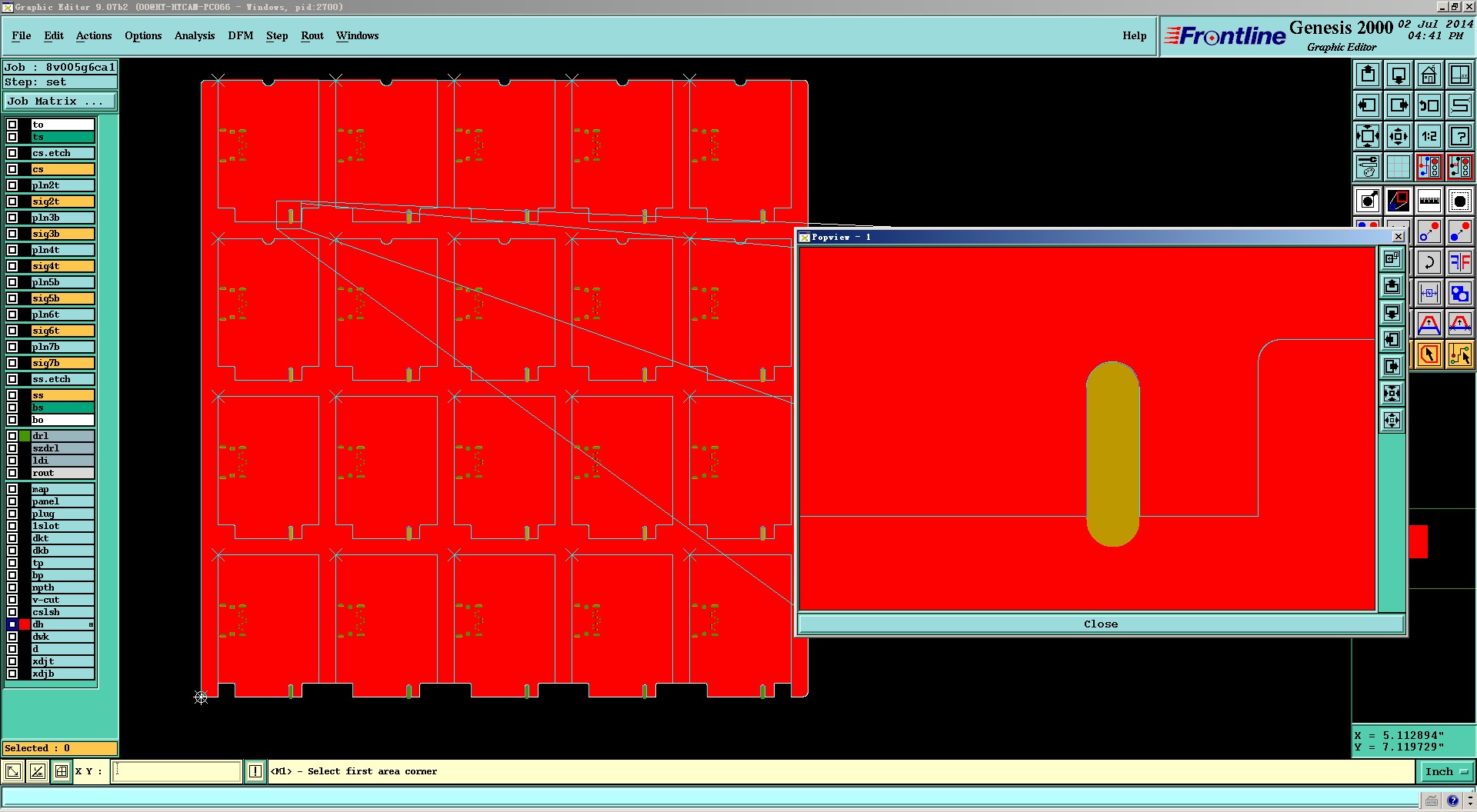Open the Rout menu

click(312, 35)
